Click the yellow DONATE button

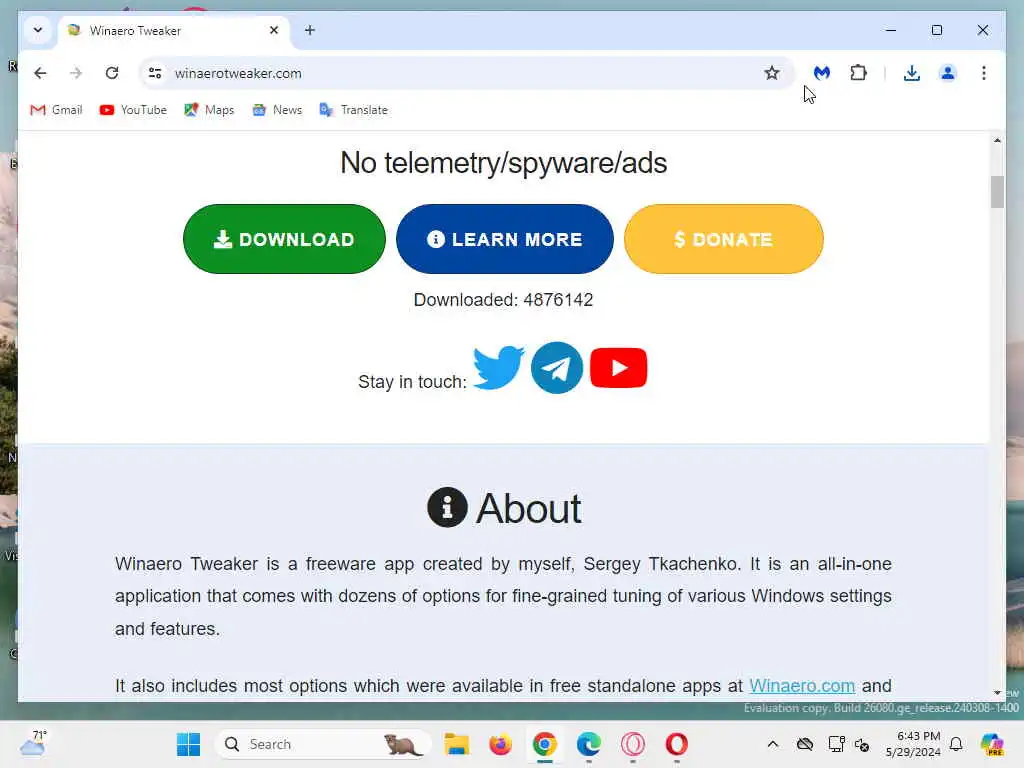pos(724,239)
